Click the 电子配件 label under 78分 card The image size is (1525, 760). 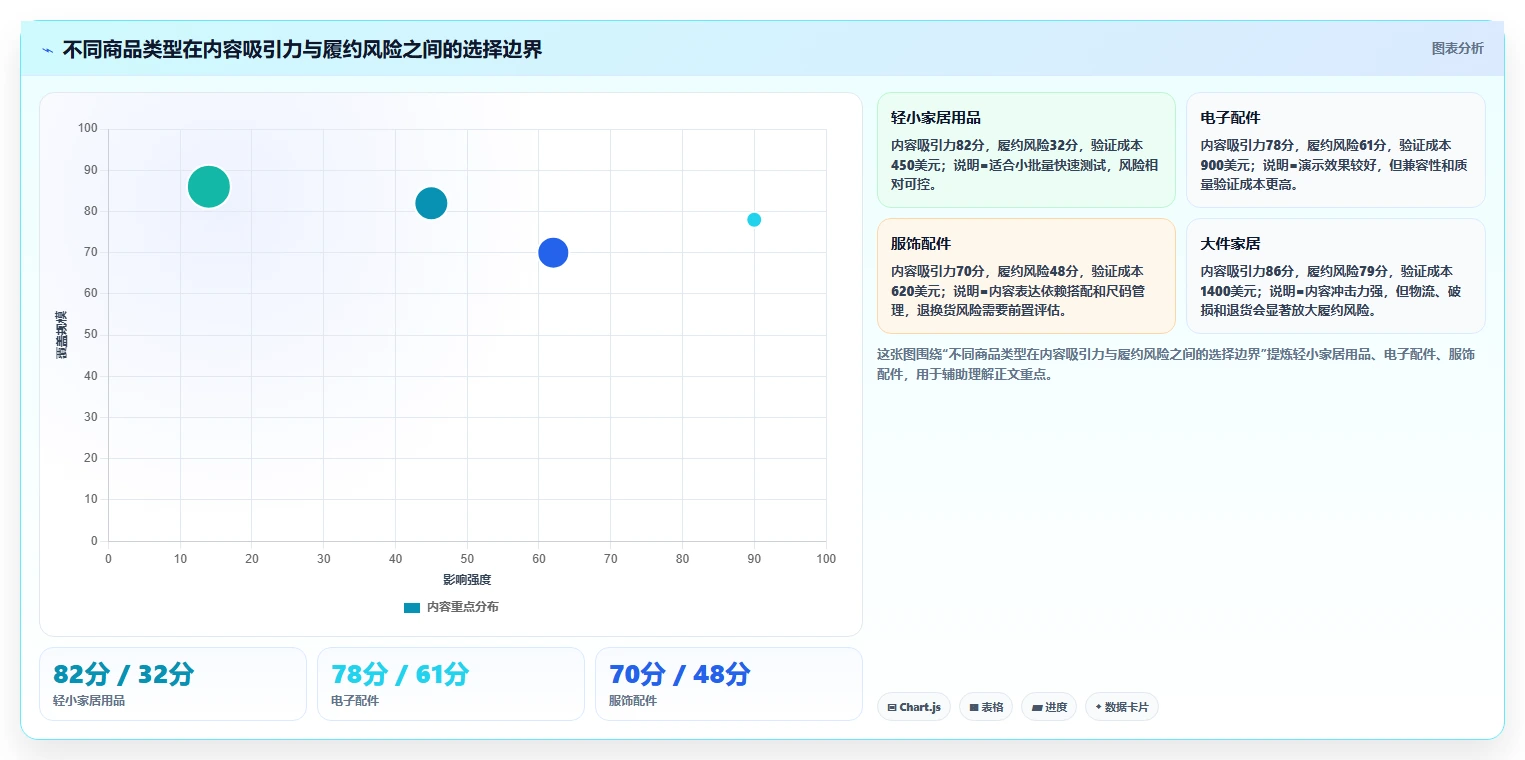(355, 701)
